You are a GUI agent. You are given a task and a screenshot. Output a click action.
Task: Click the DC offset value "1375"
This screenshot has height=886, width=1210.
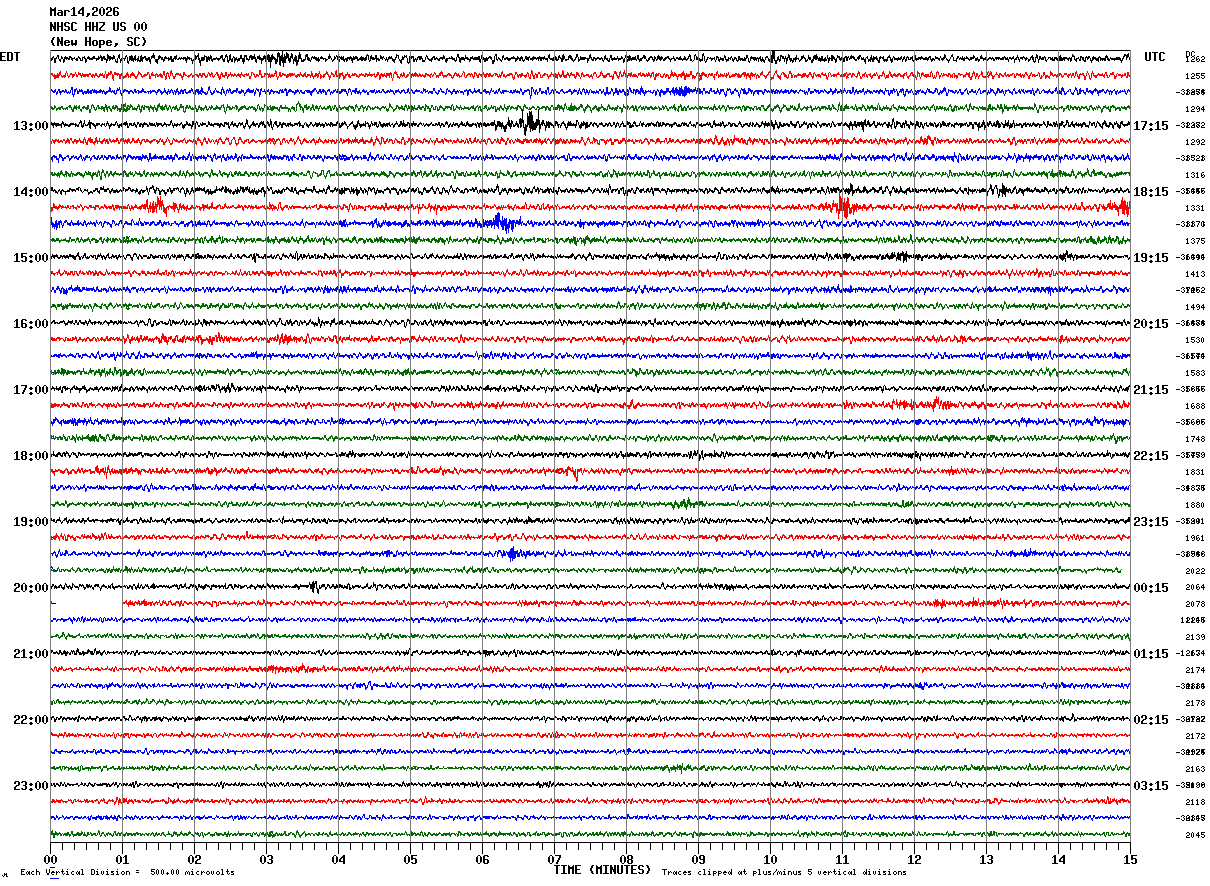coord(1195,241)
